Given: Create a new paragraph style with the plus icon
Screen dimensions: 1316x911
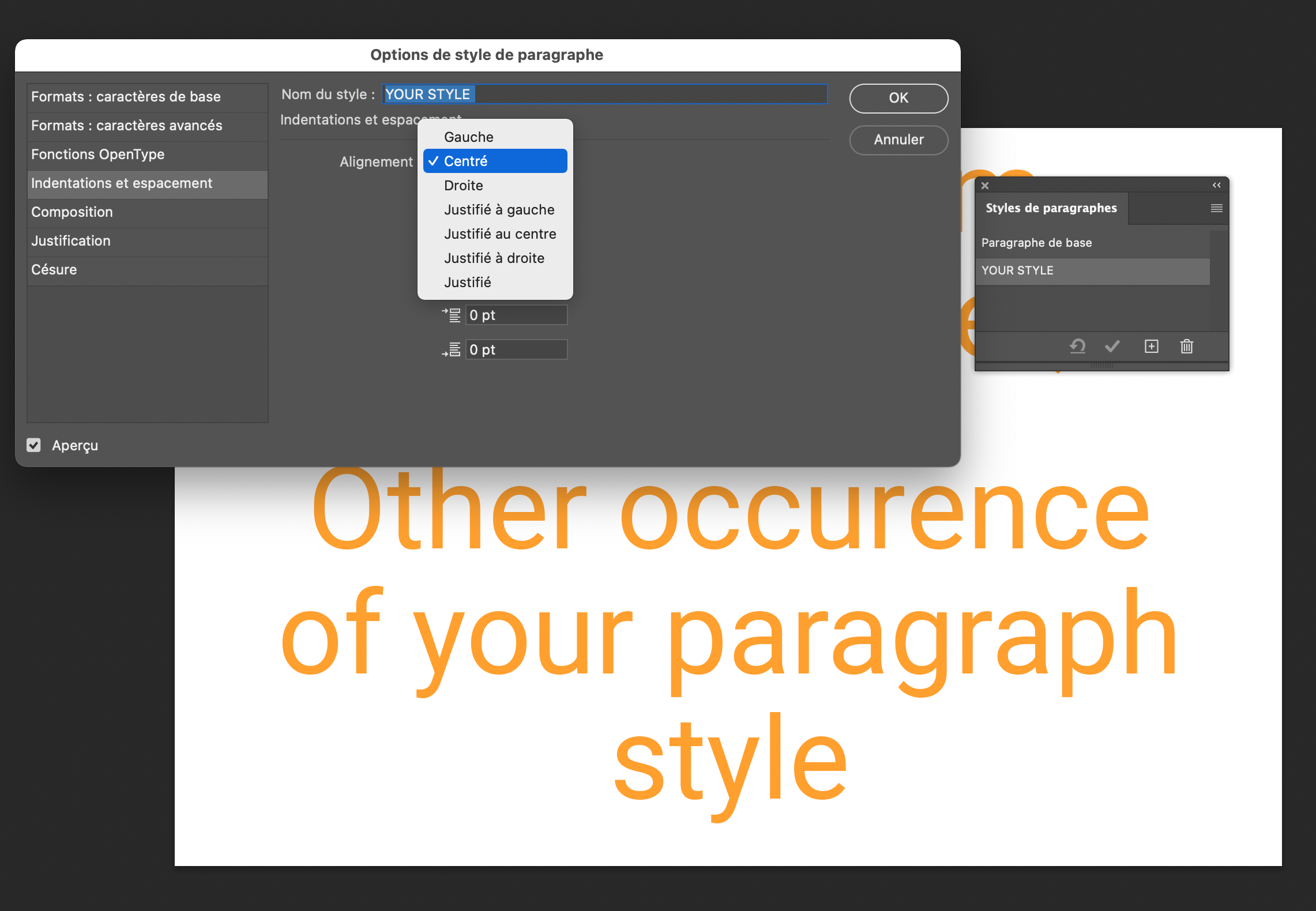Looking at the screenshot, I should click(1151, 346).
